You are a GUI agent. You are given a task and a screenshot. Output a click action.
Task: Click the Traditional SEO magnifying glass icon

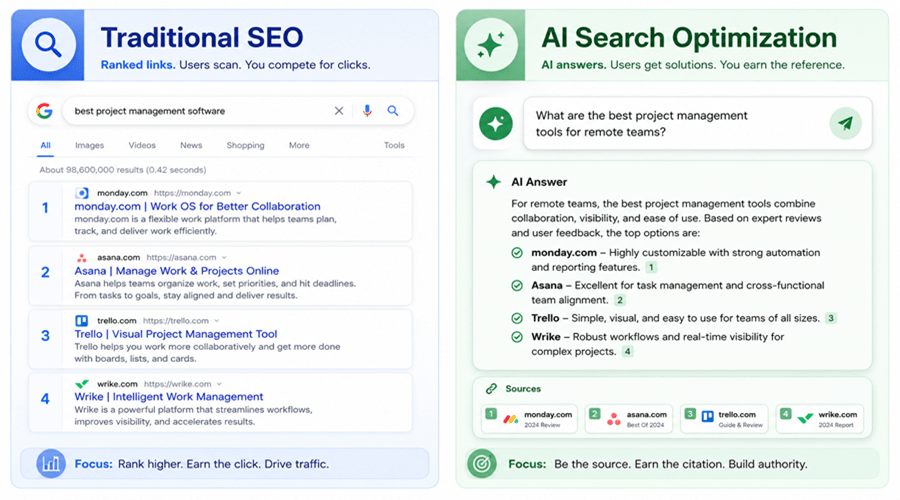pyautogui.click(x=48, y=44)
